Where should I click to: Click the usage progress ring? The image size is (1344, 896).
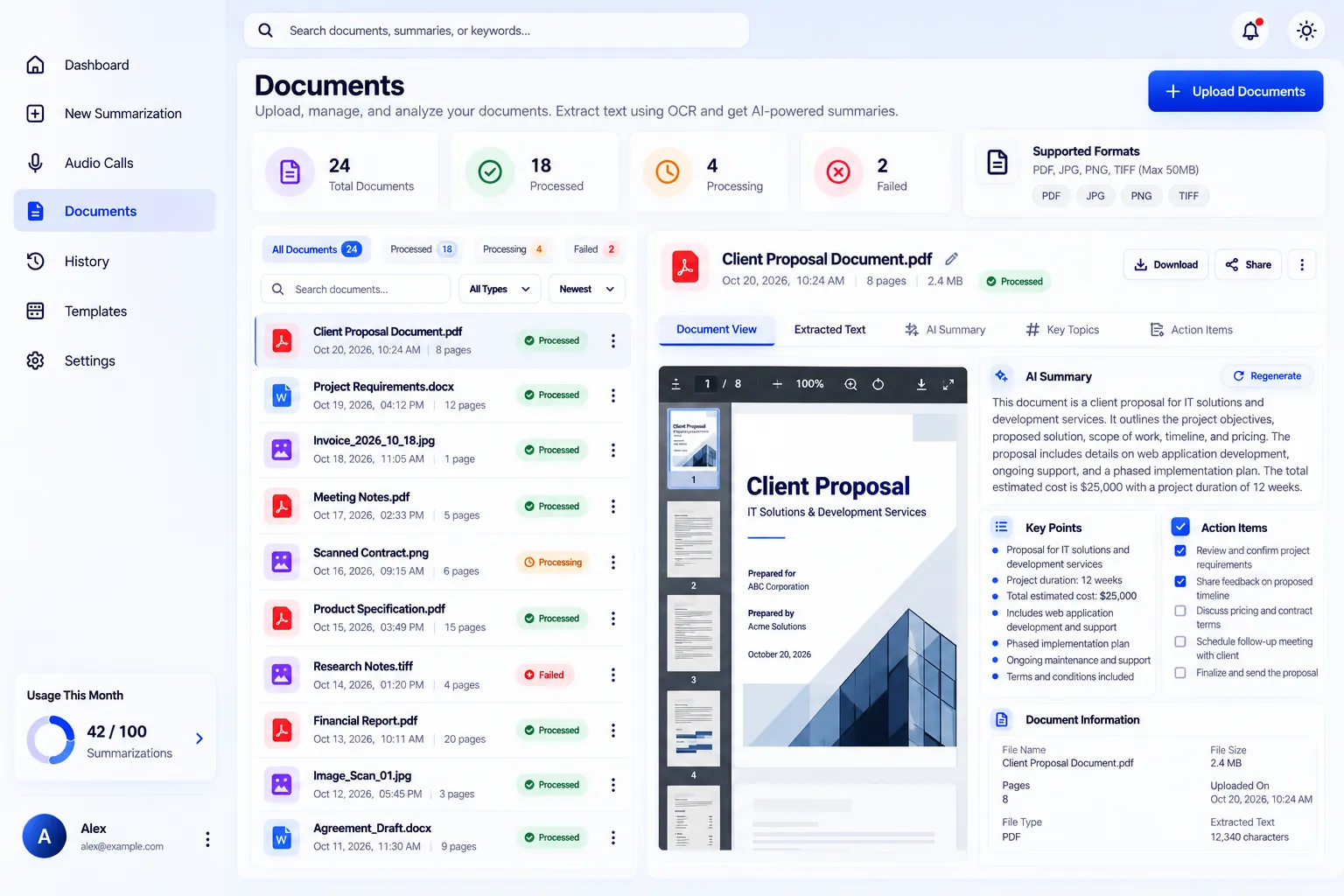51,740
